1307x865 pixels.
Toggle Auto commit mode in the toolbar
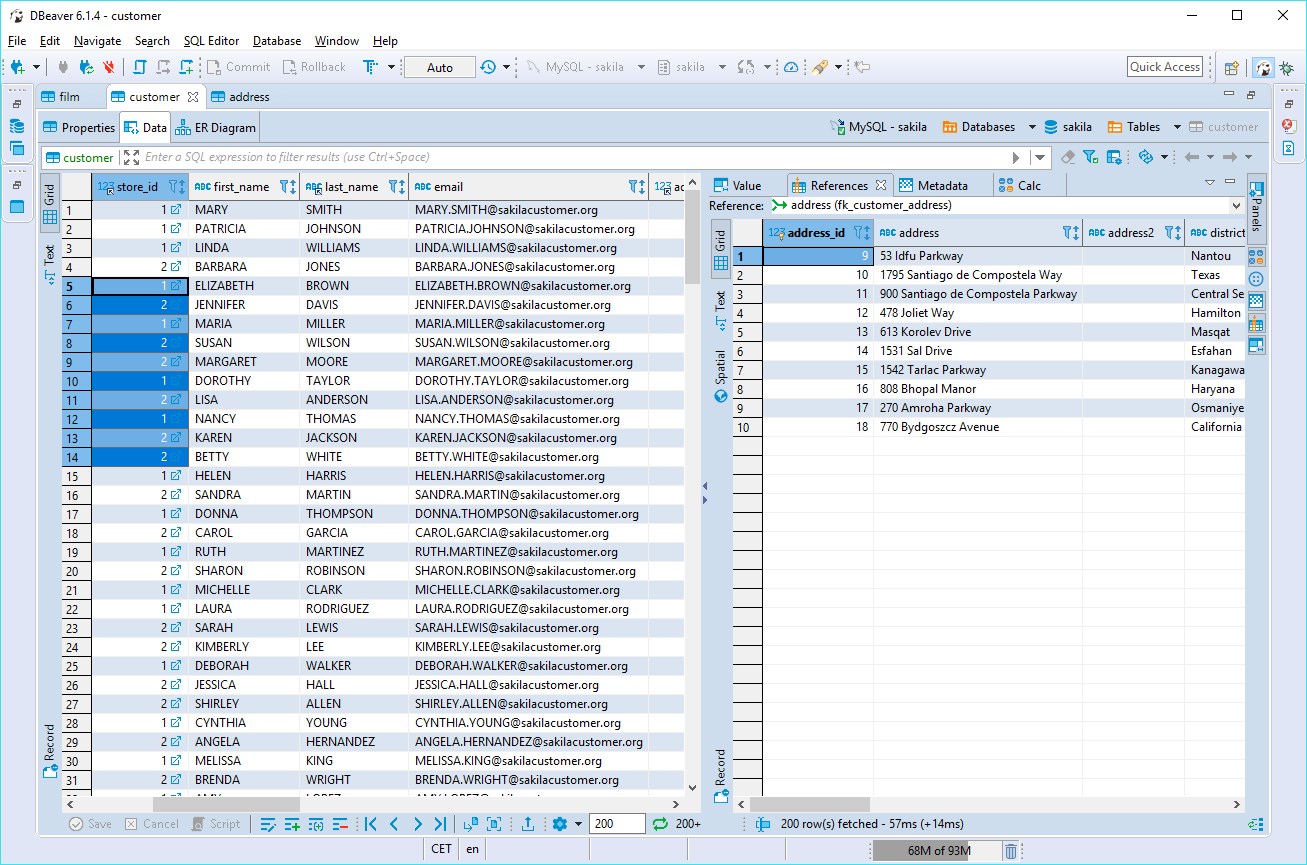point(438,67)
